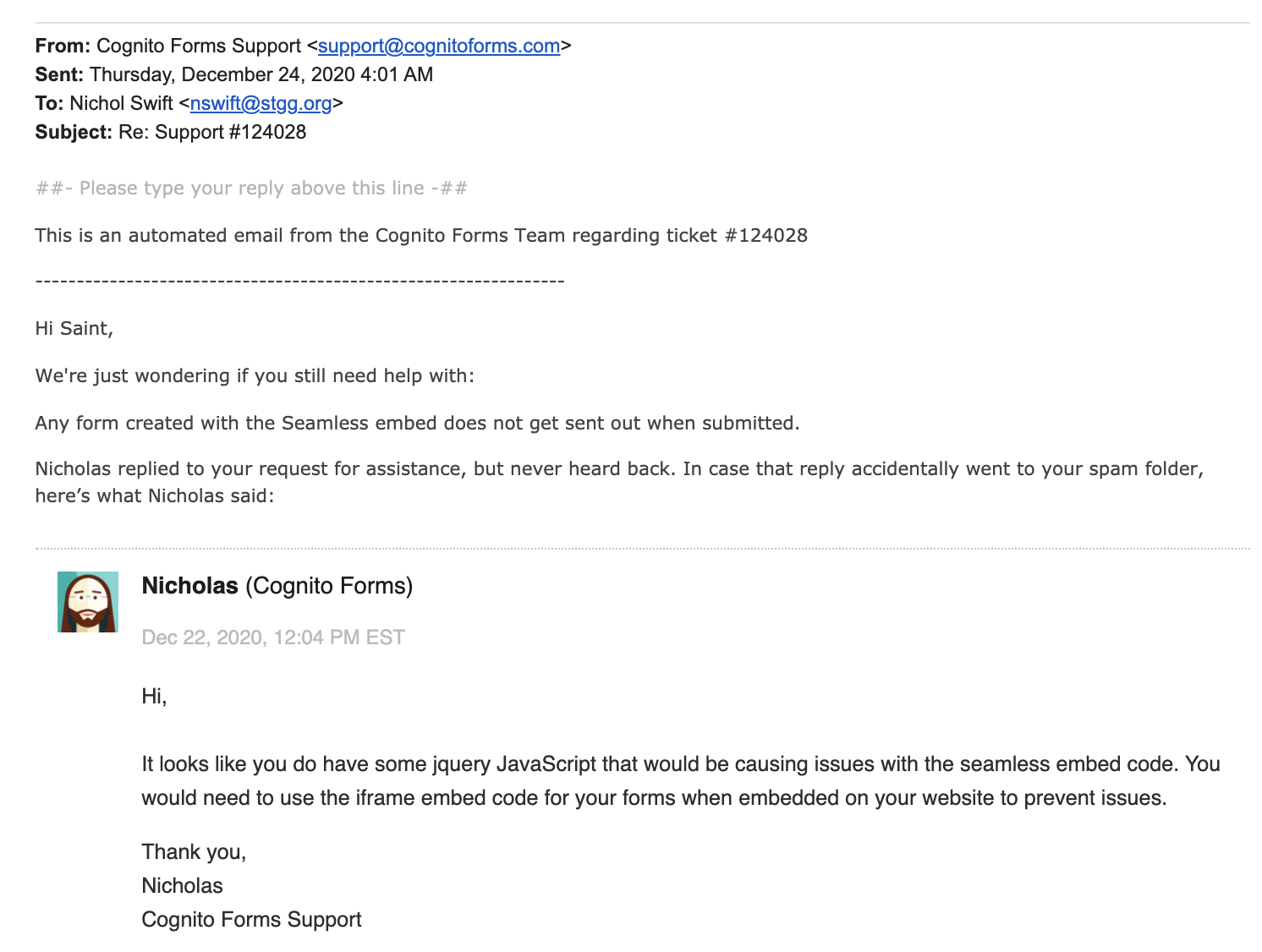The width and height of the screenshot is (1262, 952).
Task: Click the "Please type your reply above" line
Action: click(x=251, y=188)
